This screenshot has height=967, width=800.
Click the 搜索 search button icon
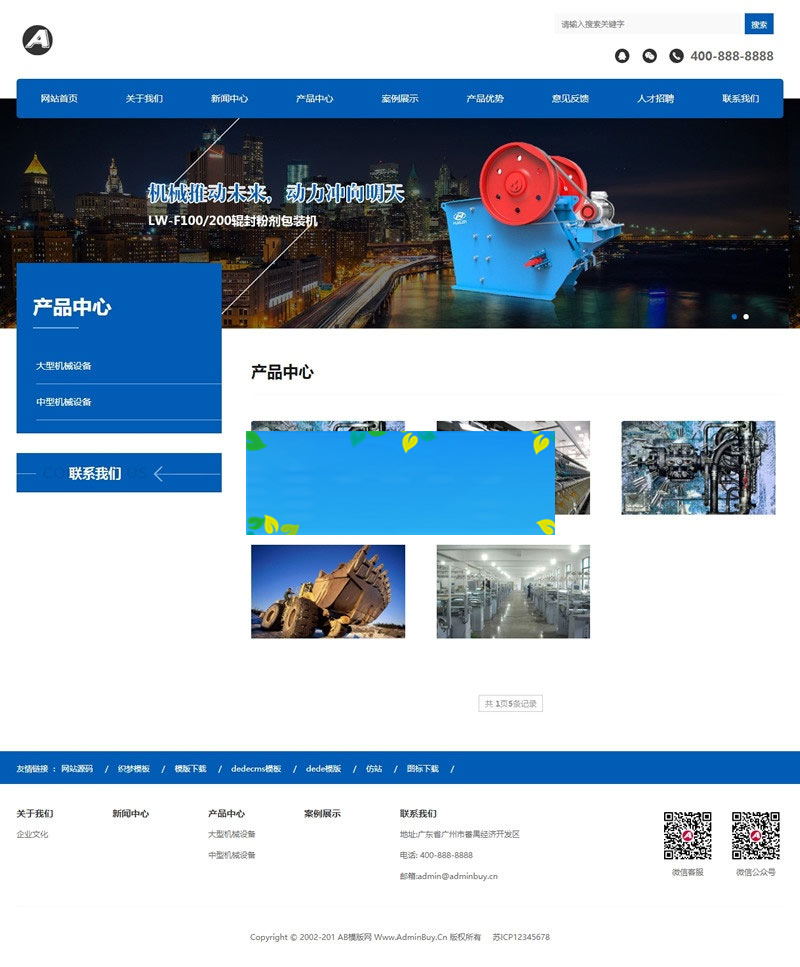pyautogui.click(x=761, y=22)
